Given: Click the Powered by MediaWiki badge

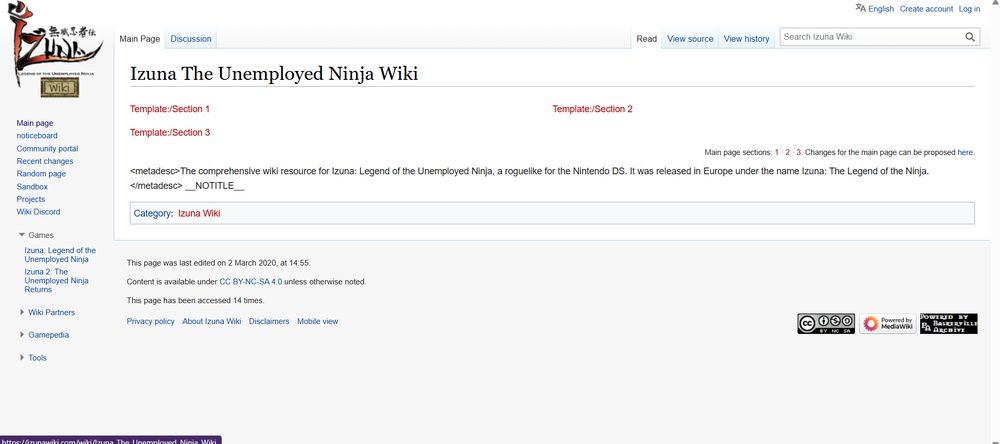Looking at the screenshot, I should [887, 323].
